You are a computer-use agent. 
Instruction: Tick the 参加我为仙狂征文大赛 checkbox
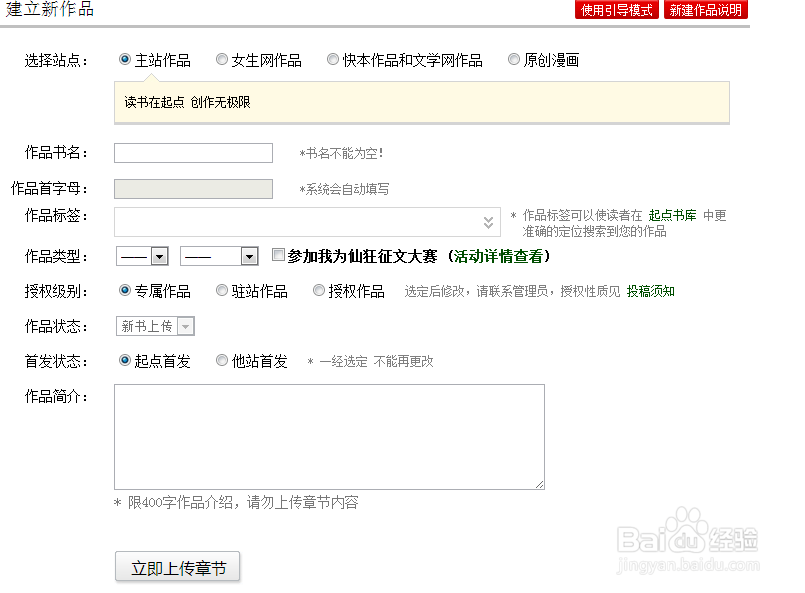[278, 255]
